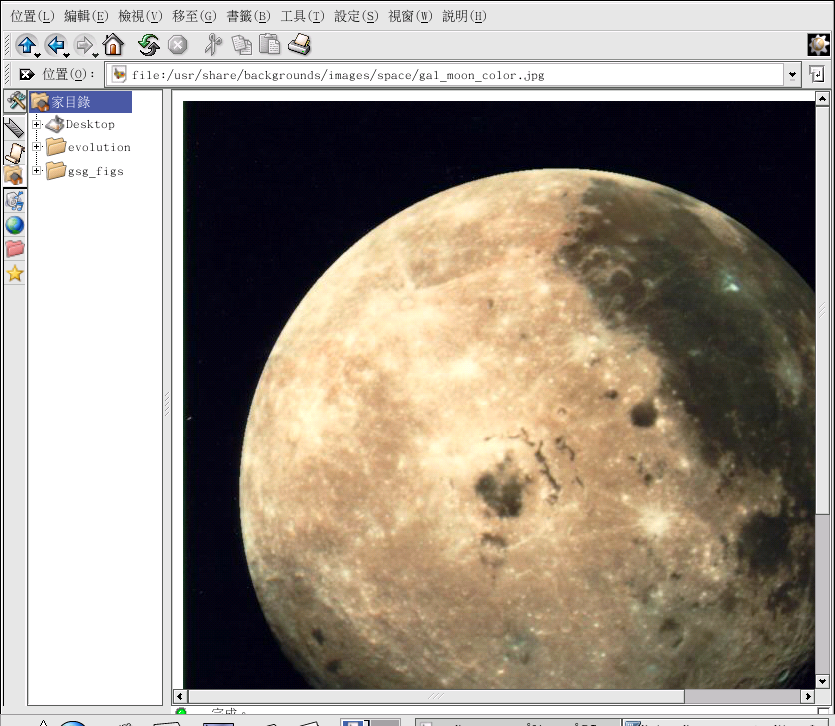Open the star bookmarks sidebar tab
Screen dimensions: 835x726
15,273
